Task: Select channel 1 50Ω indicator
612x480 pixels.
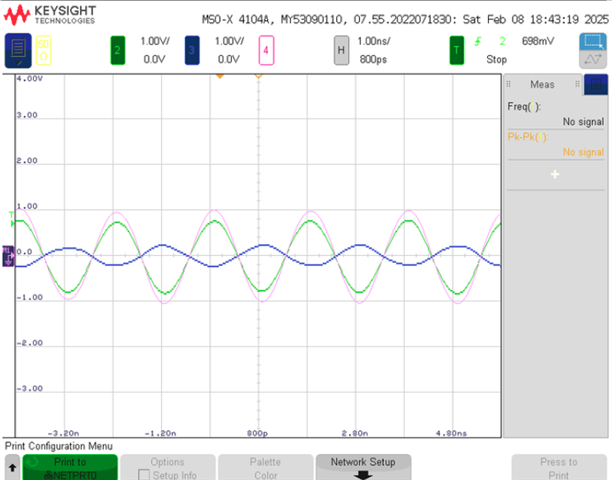Action: coord(44,50)
